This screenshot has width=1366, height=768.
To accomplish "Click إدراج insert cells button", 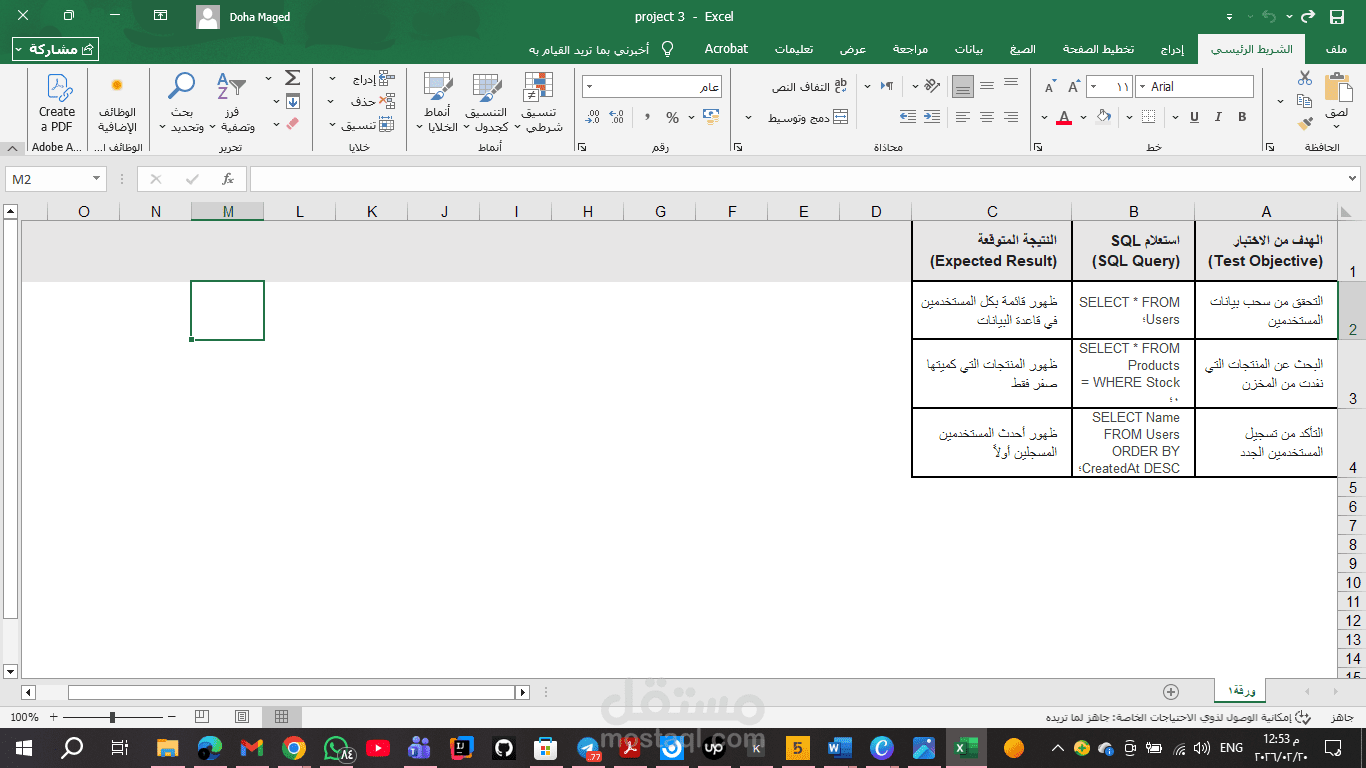I will 374,79.
